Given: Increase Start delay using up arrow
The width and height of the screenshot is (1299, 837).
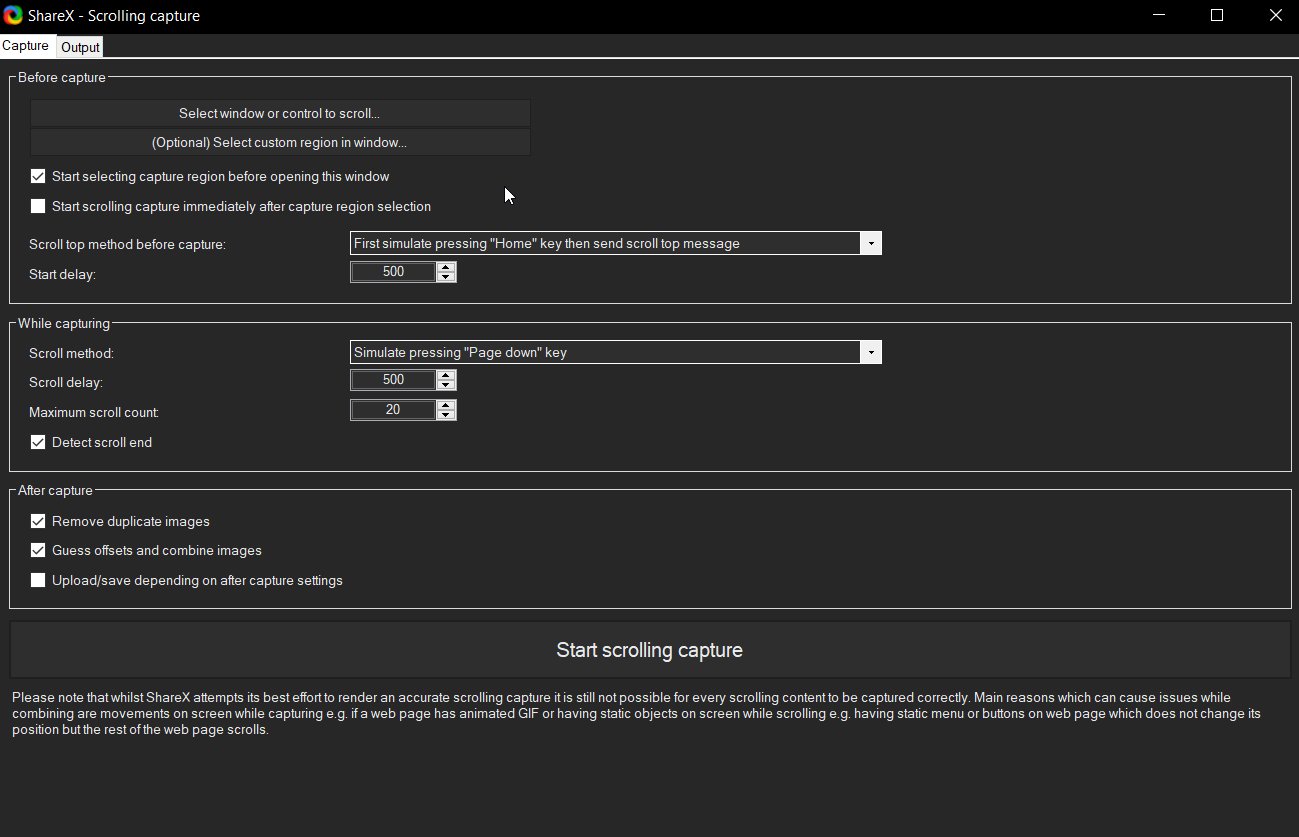Looking at the screenshot, I should point(446,267).
